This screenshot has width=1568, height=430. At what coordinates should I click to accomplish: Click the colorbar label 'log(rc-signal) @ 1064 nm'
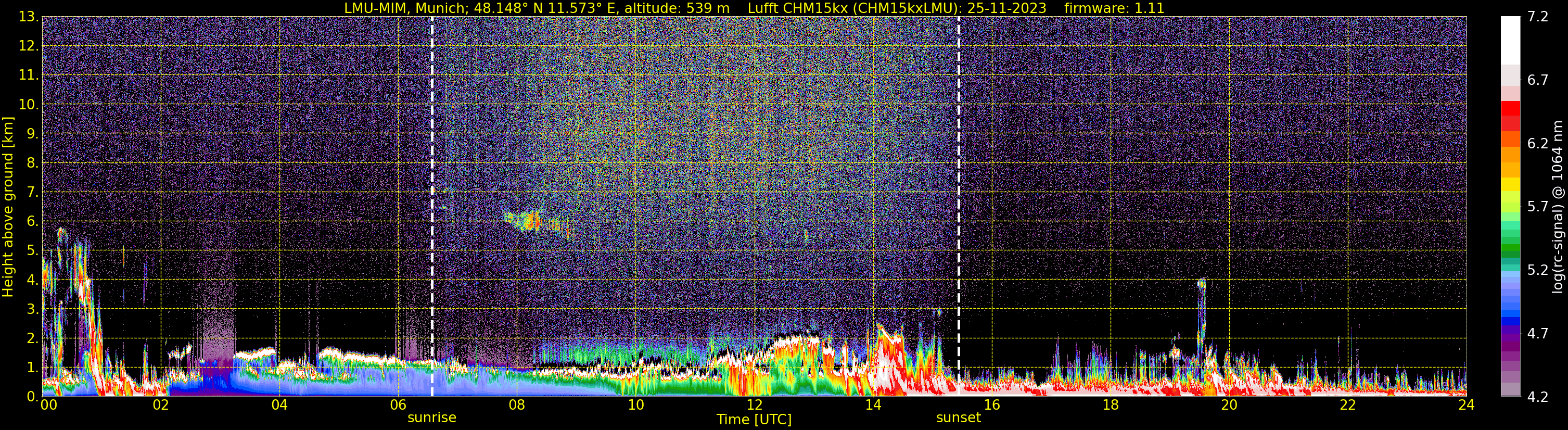tap(1557, 207)
